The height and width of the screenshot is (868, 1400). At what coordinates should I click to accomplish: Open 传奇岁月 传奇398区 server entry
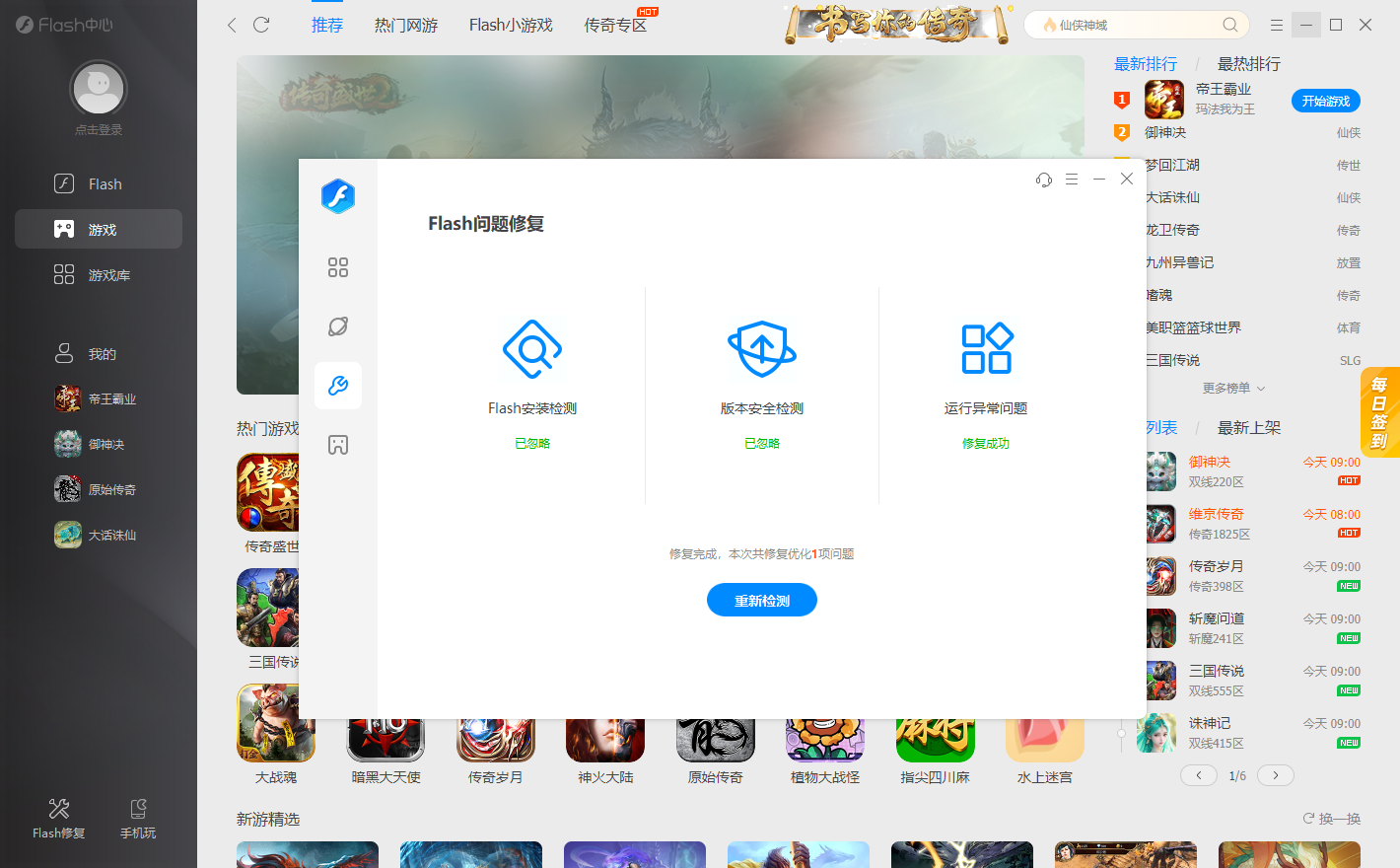pyautogui.click(x=1253, y=576)
